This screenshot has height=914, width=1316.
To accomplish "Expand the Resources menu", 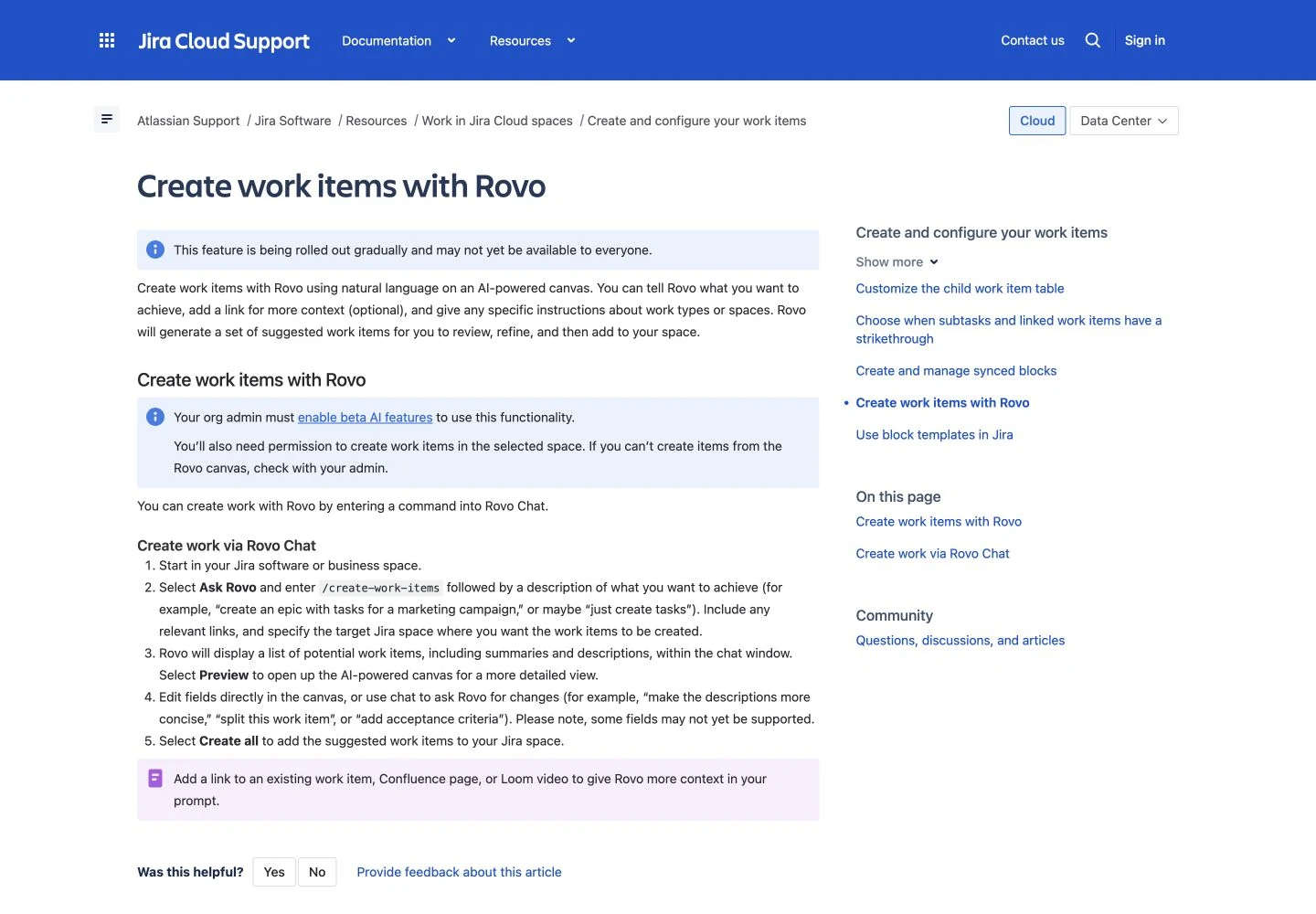I will (520, 41).
